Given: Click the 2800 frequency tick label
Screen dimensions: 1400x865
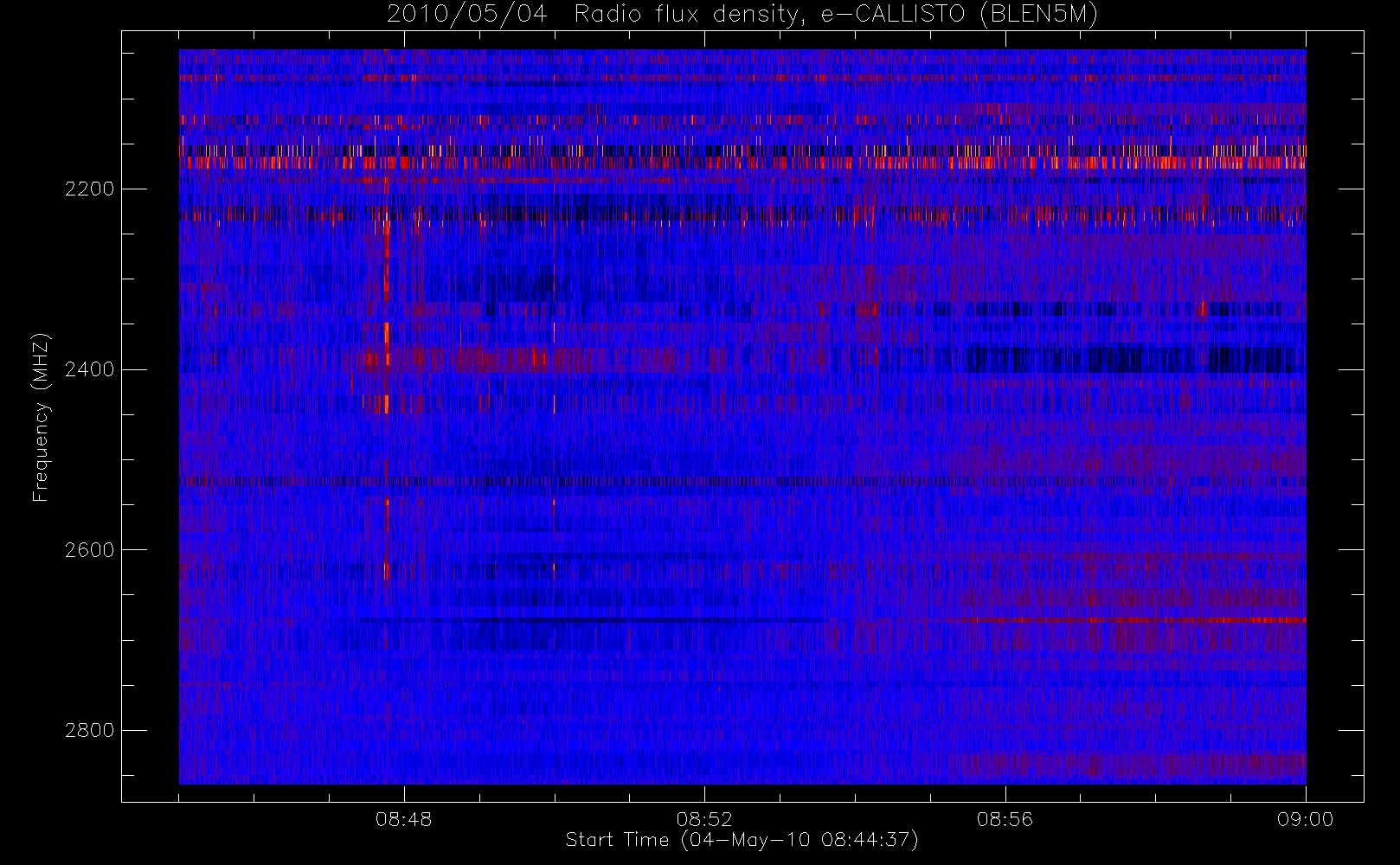Looking at the screenshot, I should click(89, 730).
